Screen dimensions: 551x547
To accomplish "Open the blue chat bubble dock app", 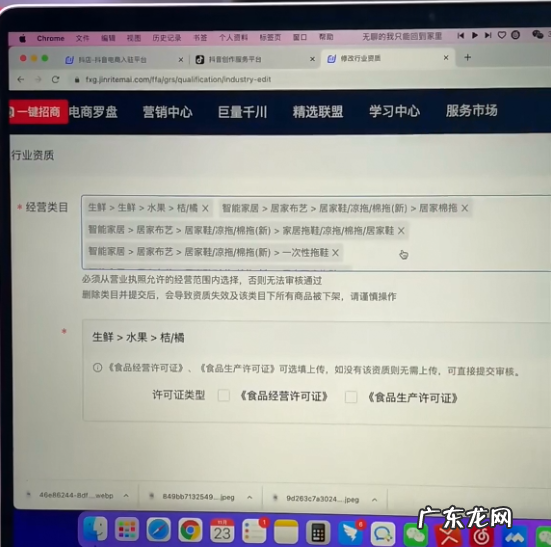I will pos(382,534).
